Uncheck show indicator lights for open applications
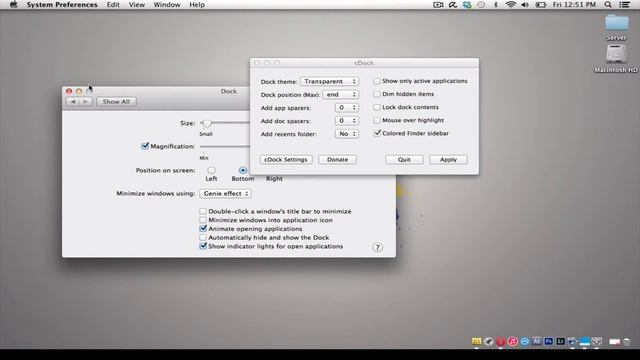Screen dimensions: 640x360 [x=203, y=246]
